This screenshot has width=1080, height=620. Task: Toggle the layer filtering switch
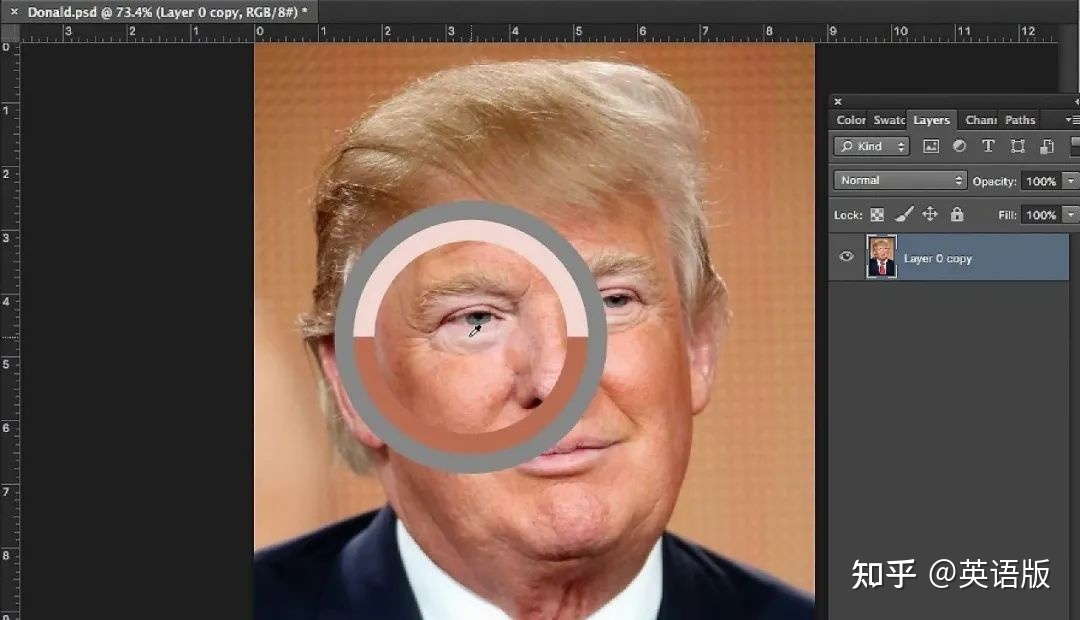[x=1075, y=146]
